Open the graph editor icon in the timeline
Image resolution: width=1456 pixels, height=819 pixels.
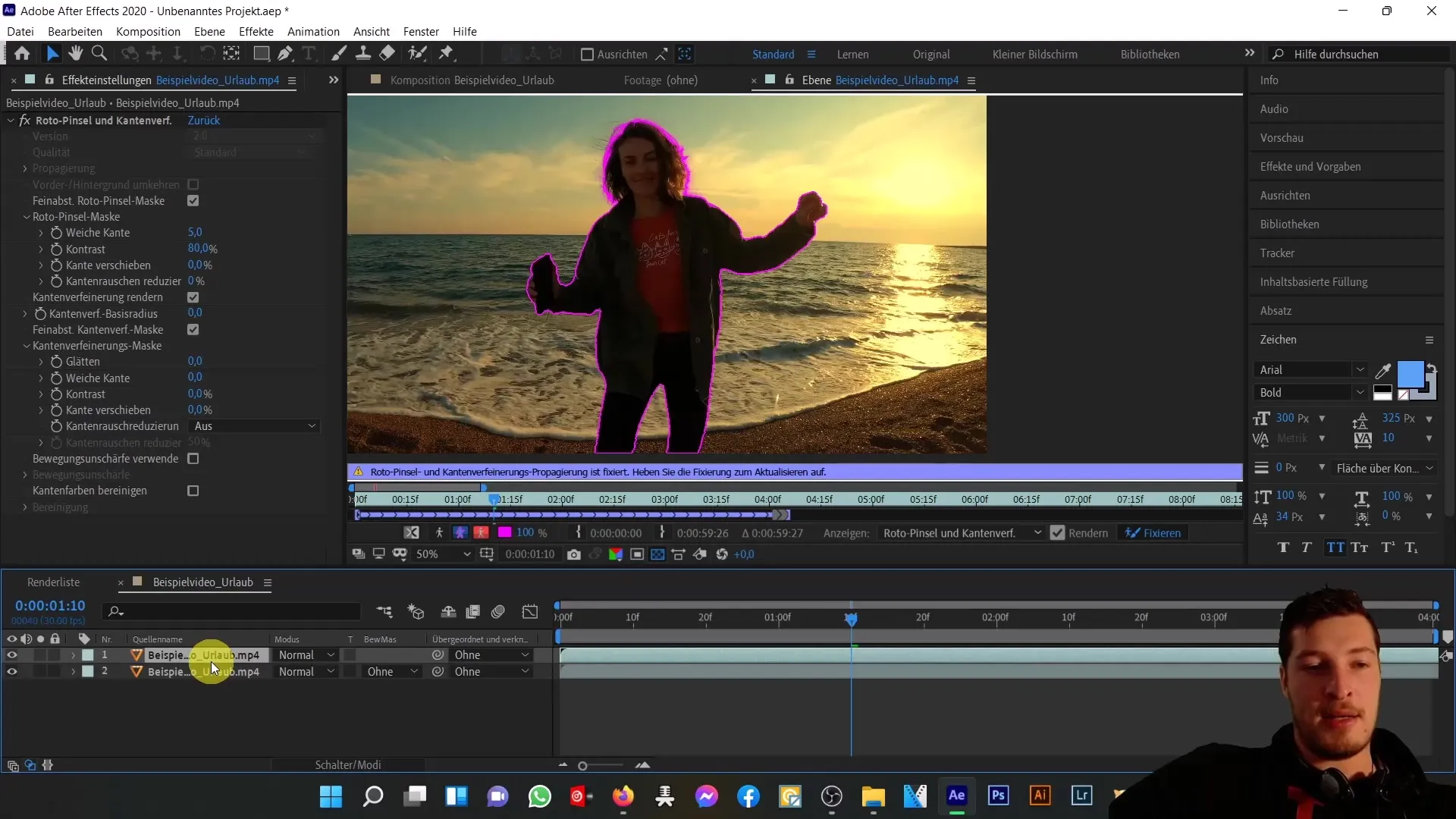[530, 612]
